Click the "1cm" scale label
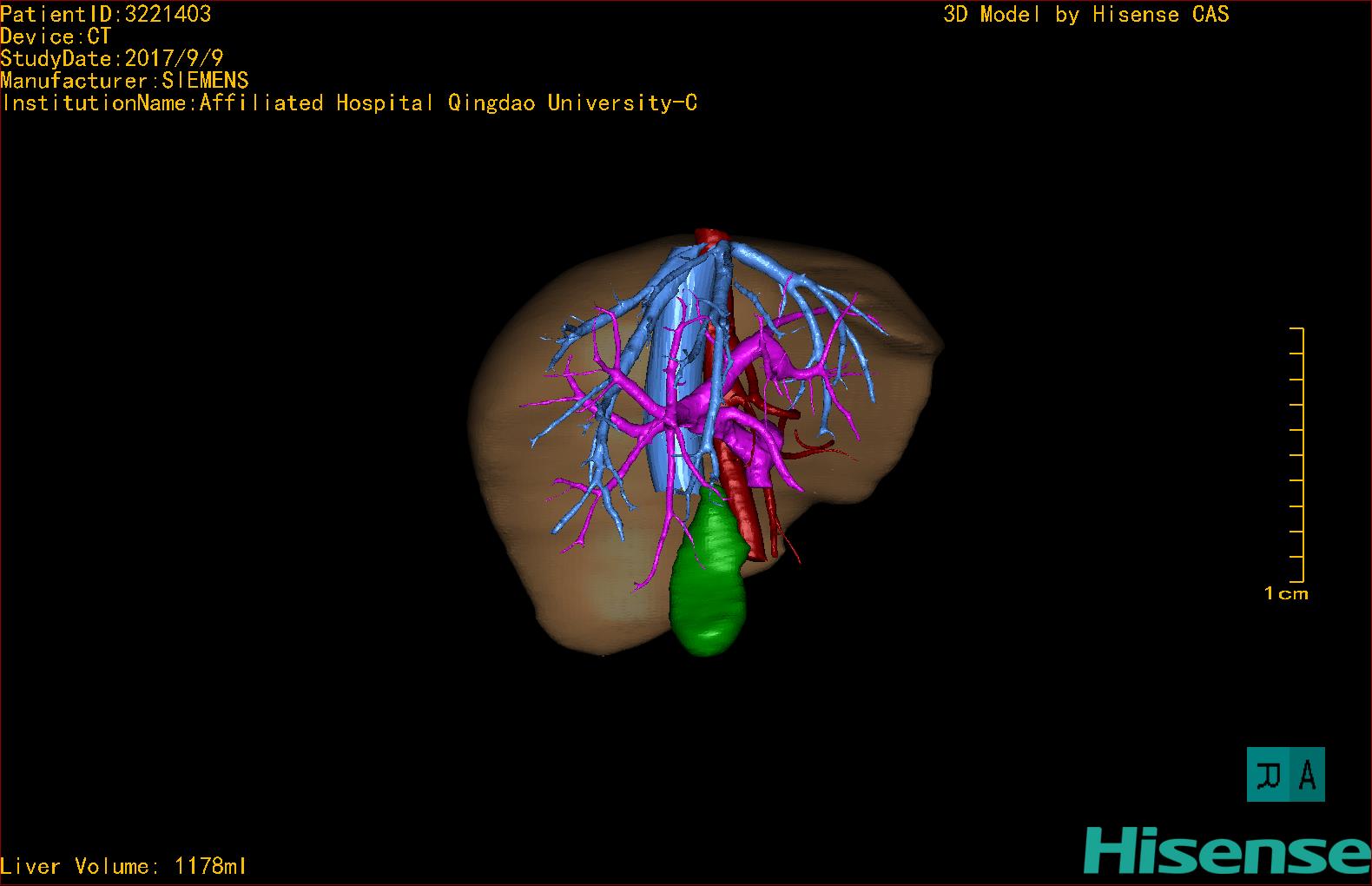Viewport: 1372px width, 886px height. click(1286, 594)
